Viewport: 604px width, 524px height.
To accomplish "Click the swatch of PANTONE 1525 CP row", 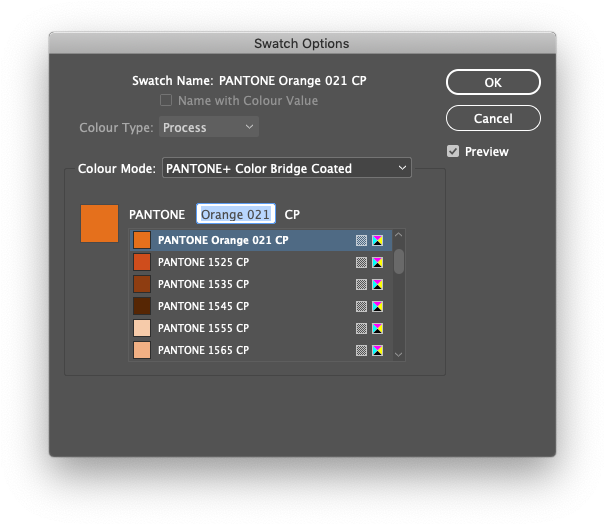I will pyautogui.click(x=142, y=262).
